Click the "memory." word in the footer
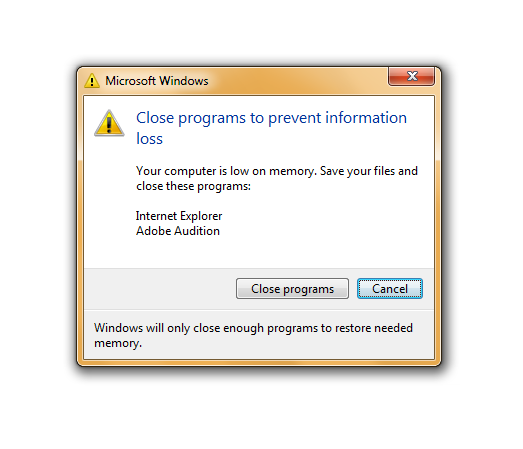This screenshot has width=523, height=449. pyautogui.click(x=118, y=343)
